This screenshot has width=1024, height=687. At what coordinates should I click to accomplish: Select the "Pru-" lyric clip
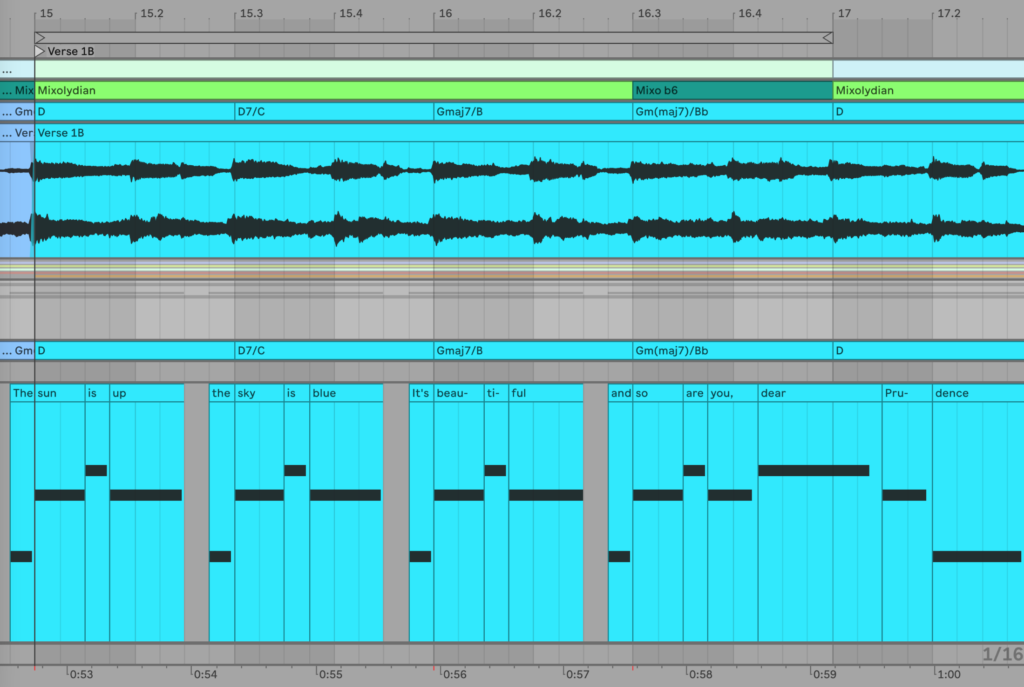tap(907, 393)
